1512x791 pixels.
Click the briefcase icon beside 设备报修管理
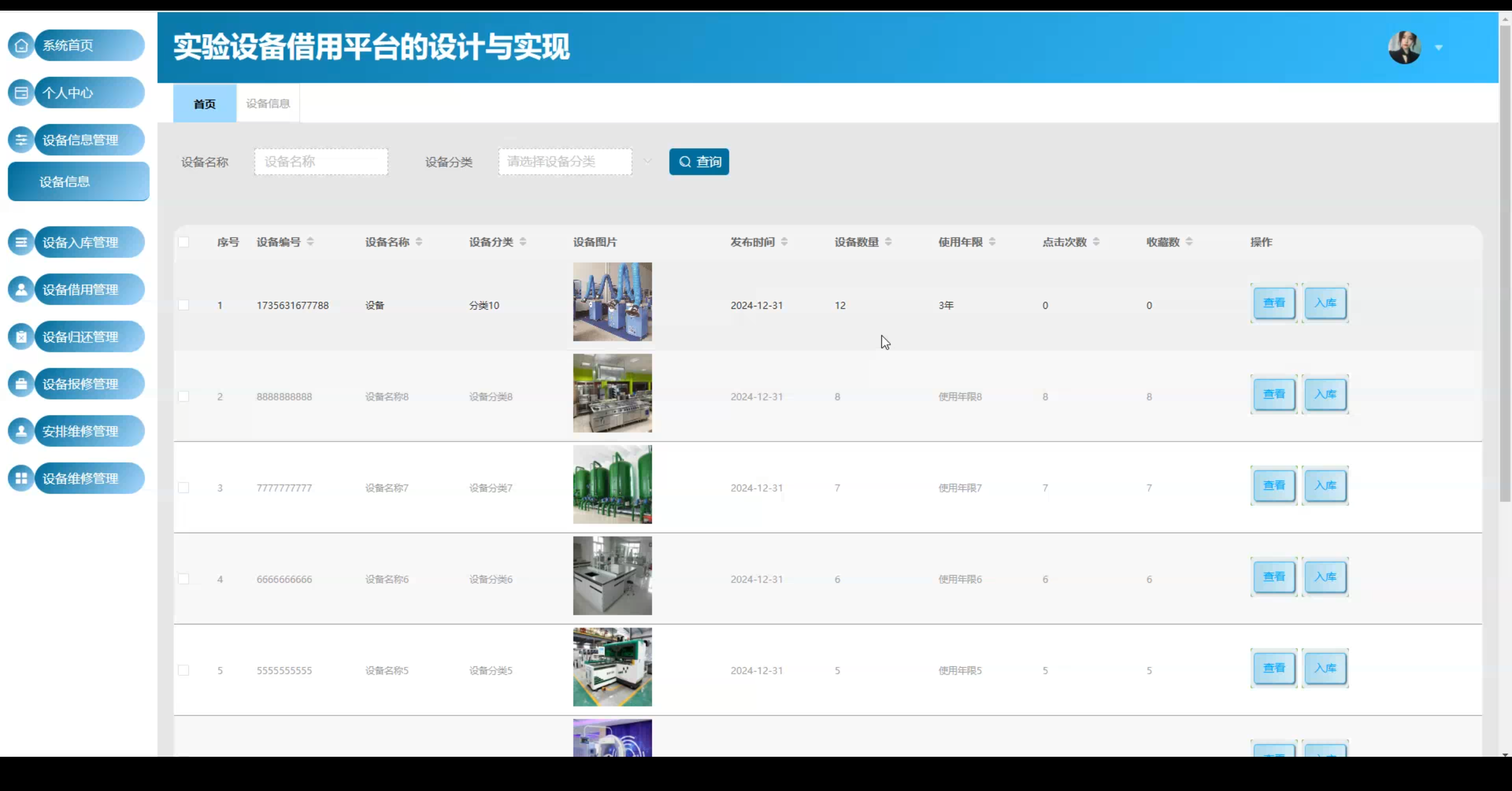(21, 384)
